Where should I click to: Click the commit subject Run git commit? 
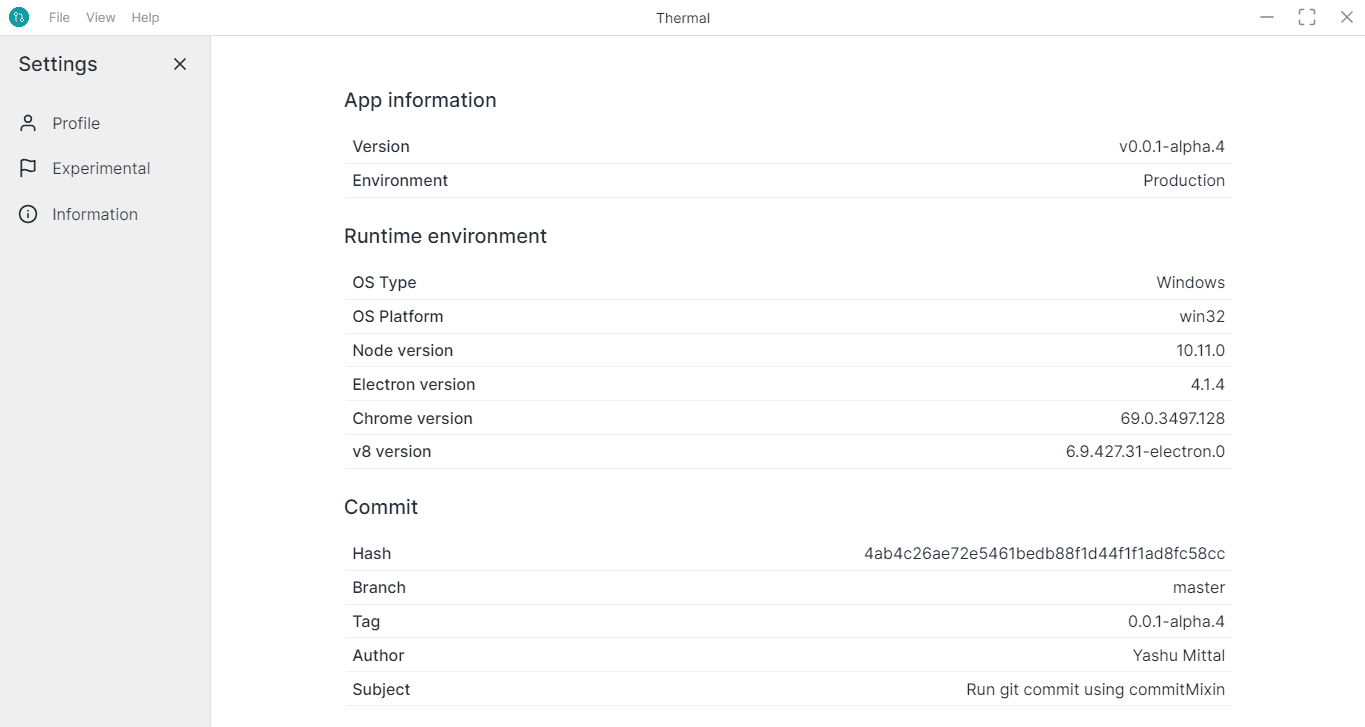[x=1096, y=689]
